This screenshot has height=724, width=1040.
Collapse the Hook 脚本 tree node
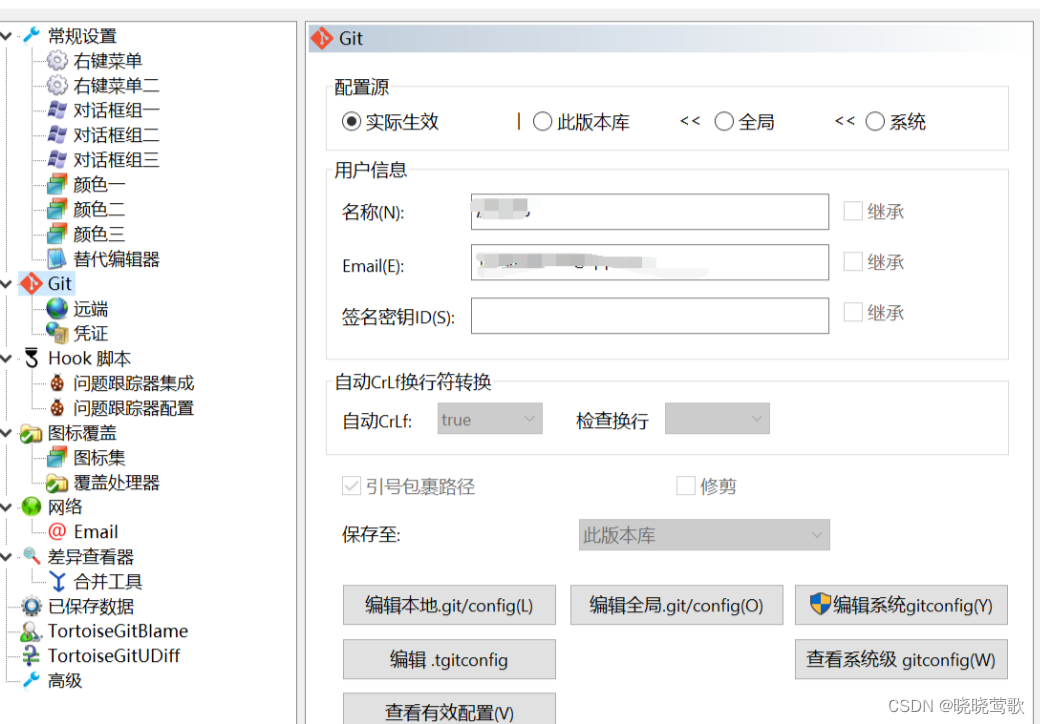[6, 359]
